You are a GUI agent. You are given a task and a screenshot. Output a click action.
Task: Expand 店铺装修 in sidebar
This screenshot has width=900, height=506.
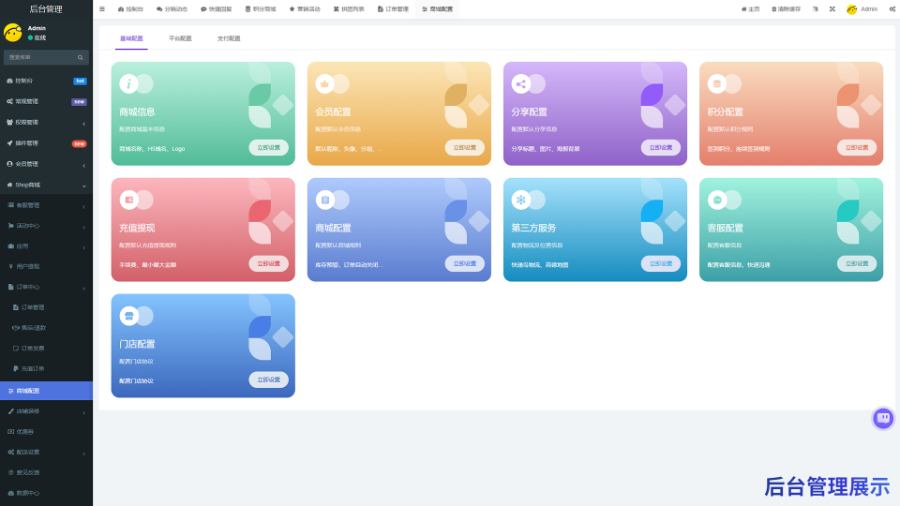[46, 411]
